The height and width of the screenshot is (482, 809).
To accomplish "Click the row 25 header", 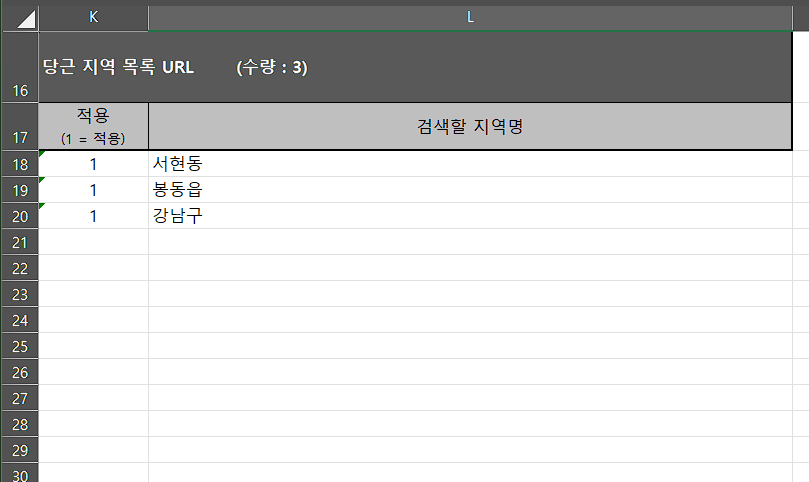I will point(19,346).
